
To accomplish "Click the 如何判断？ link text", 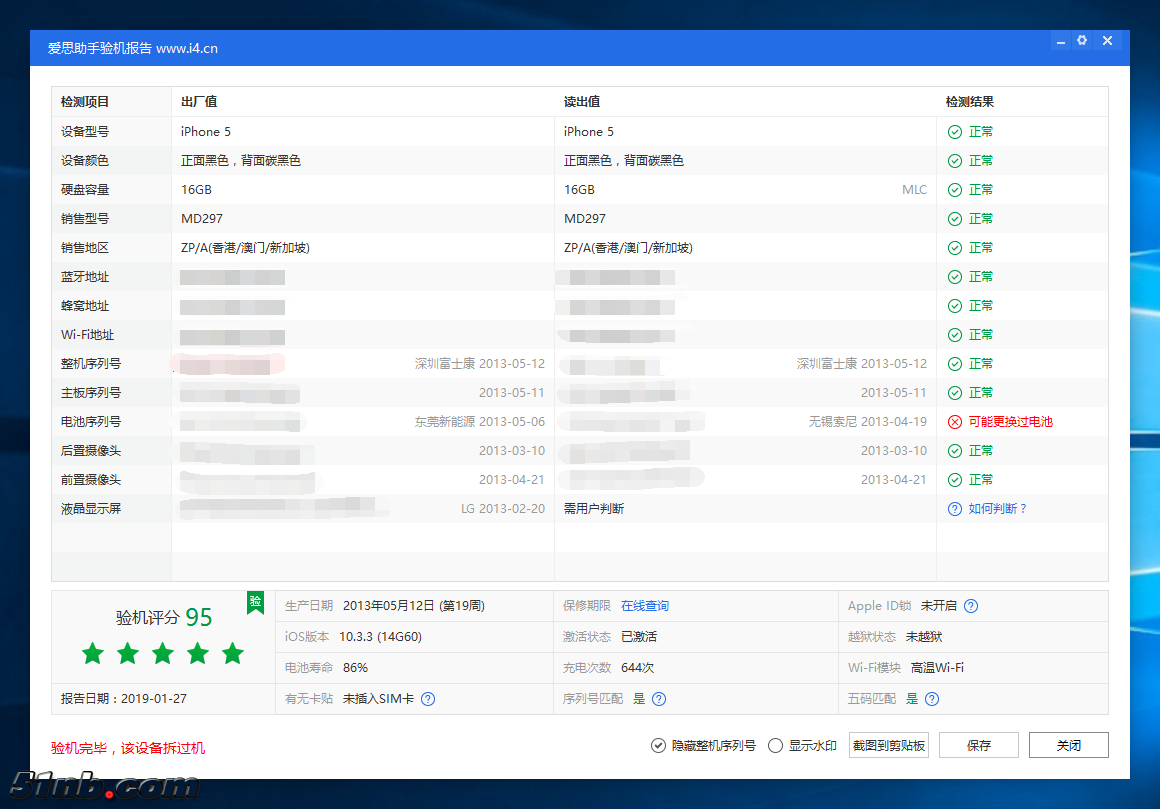I will click(997, 509).
